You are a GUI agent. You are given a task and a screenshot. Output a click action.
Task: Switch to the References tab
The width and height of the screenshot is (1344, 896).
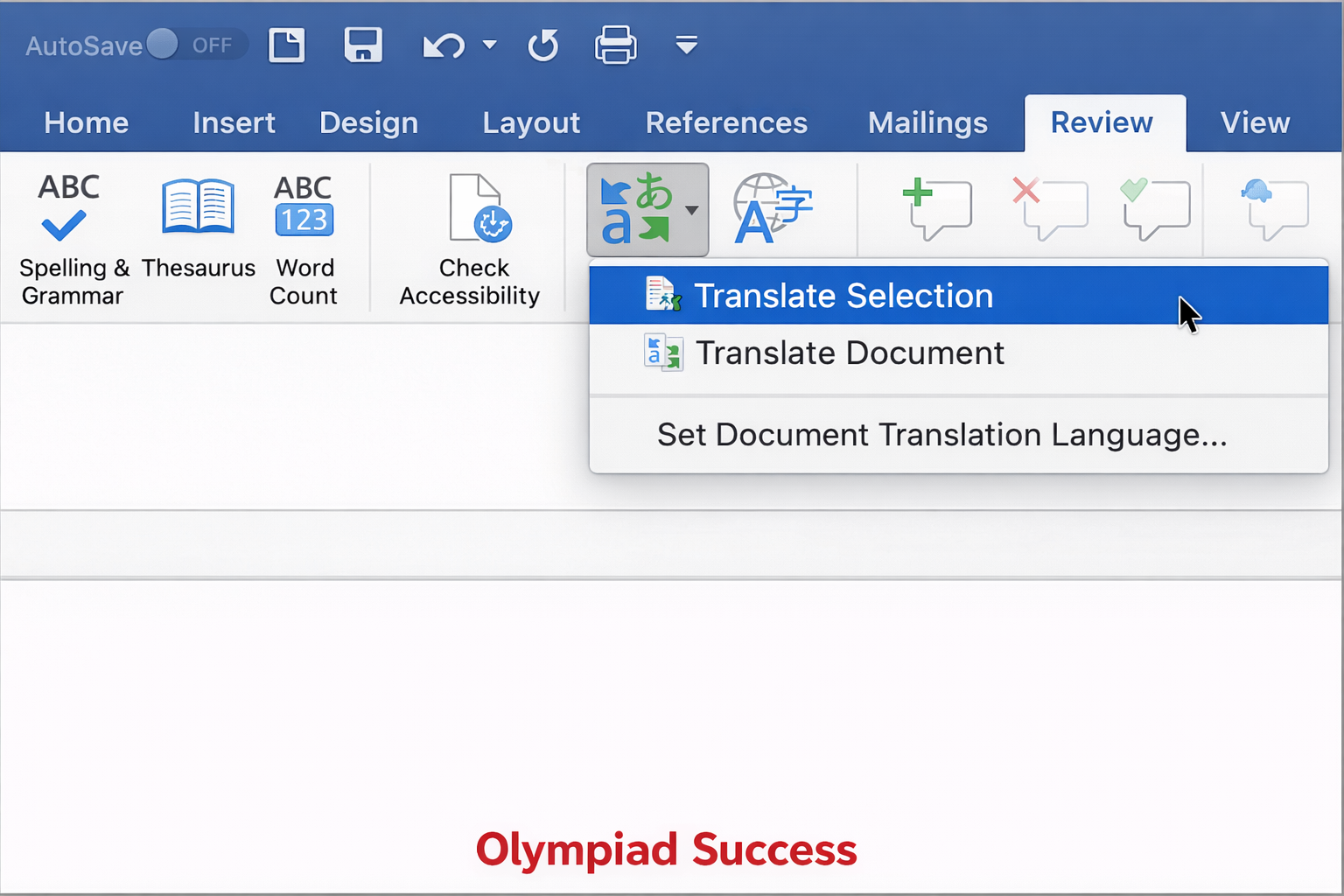[x=726, y=122]
